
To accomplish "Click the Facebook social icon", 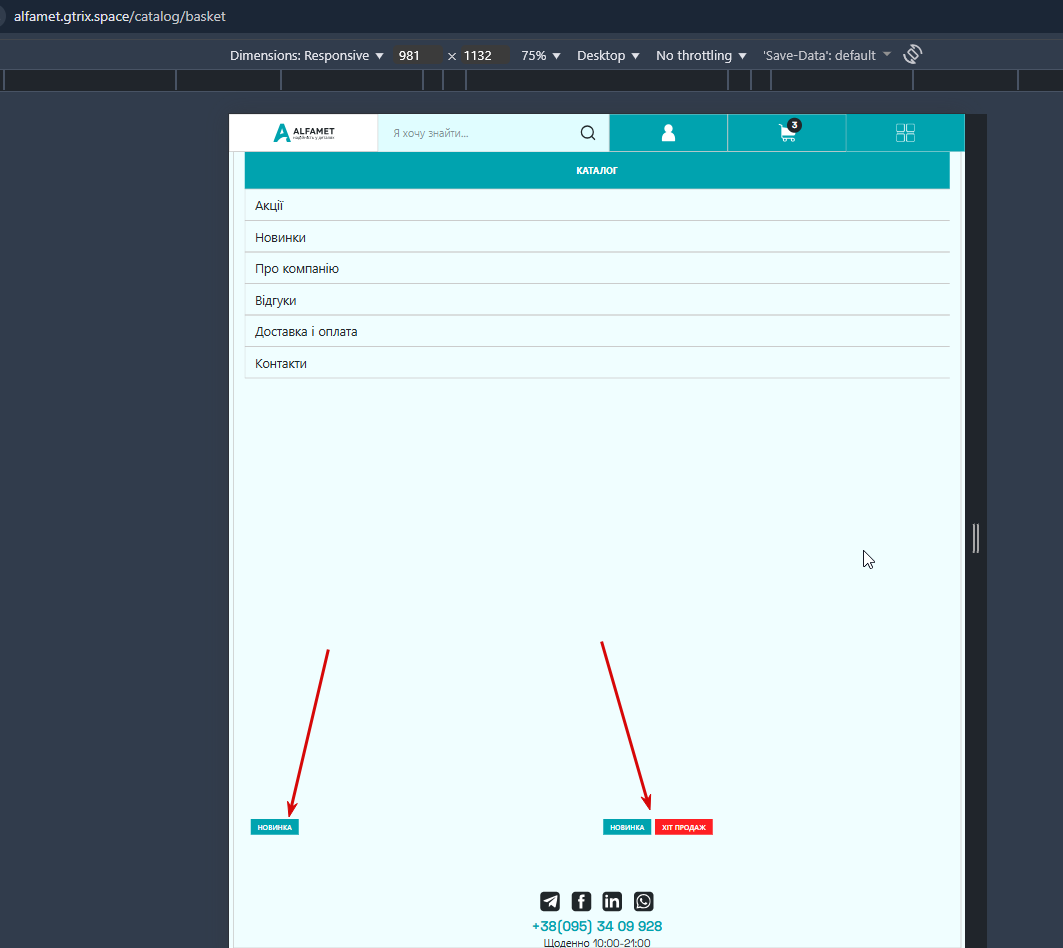I will tap(581, 901).
